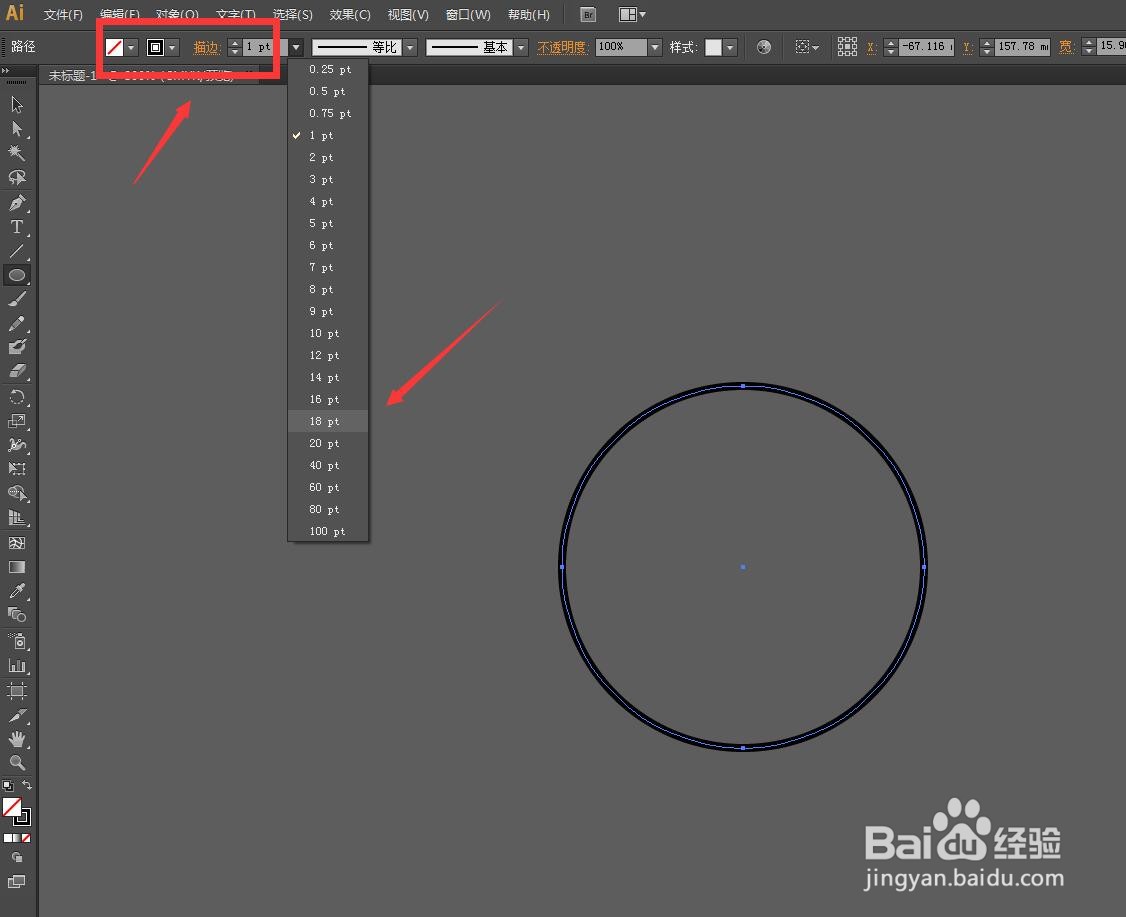Select the Warp (Width) tool
Viewport: 1126px width, 917px height.
pyautogui.click(x=17, y=445)
